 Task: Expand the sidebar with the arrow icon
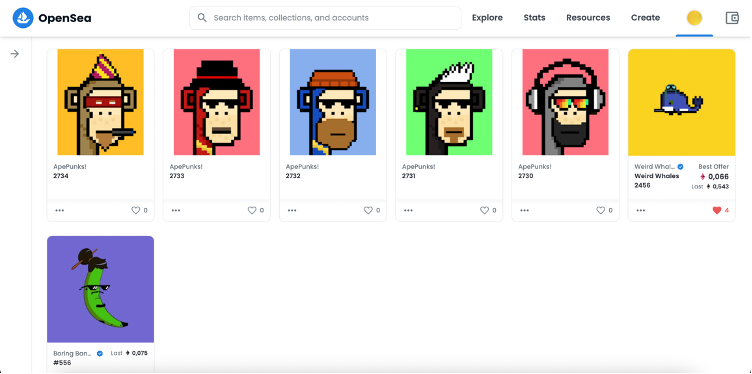[x=15, y=54]
